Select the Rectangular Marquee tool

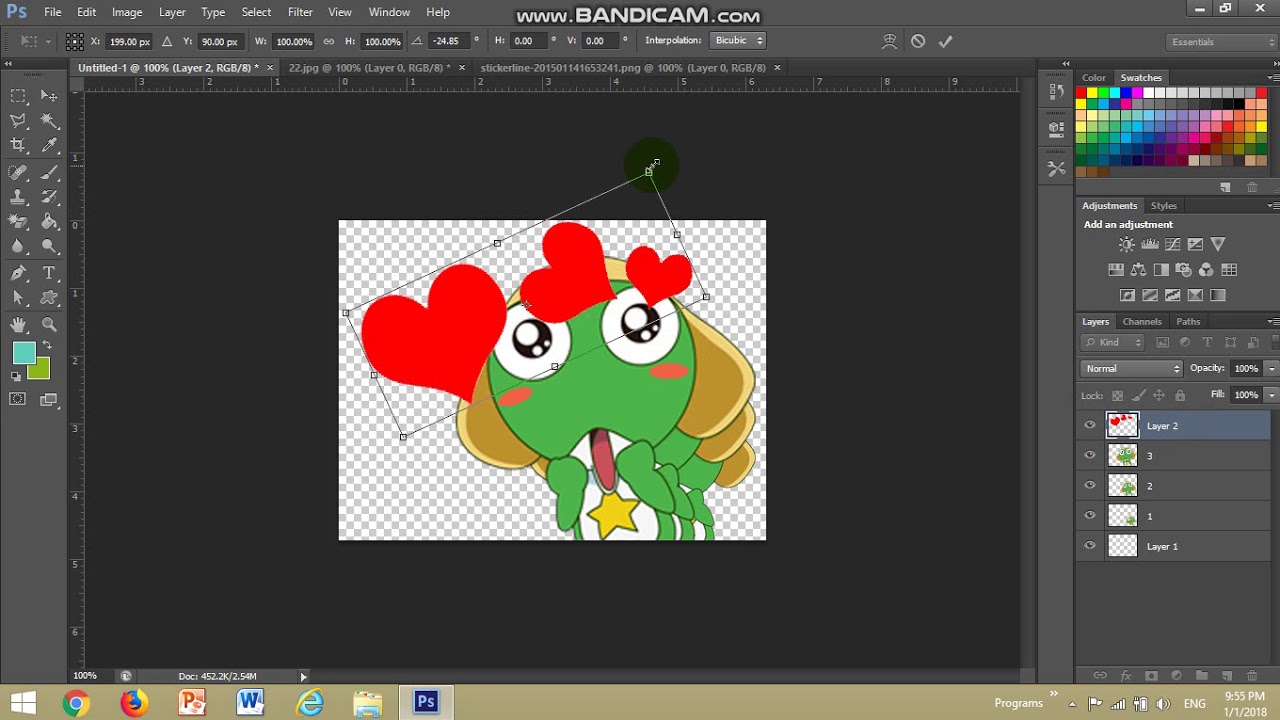coord(18,96)
